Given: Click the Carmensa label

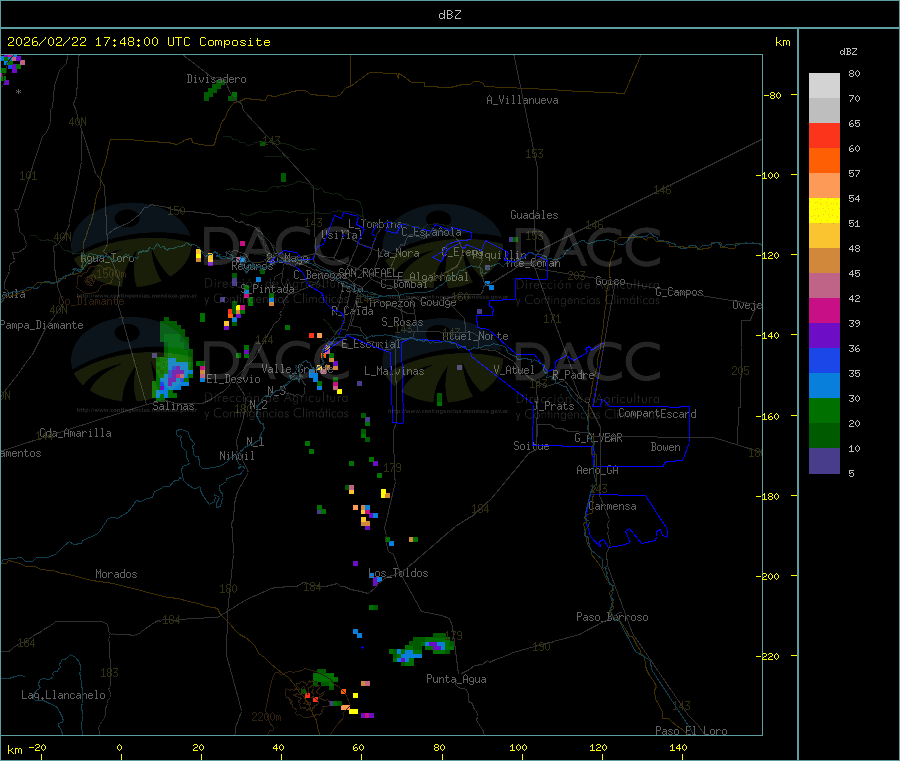Looking at the screenshot, I should pyautogui.click(x=612, y=506).
